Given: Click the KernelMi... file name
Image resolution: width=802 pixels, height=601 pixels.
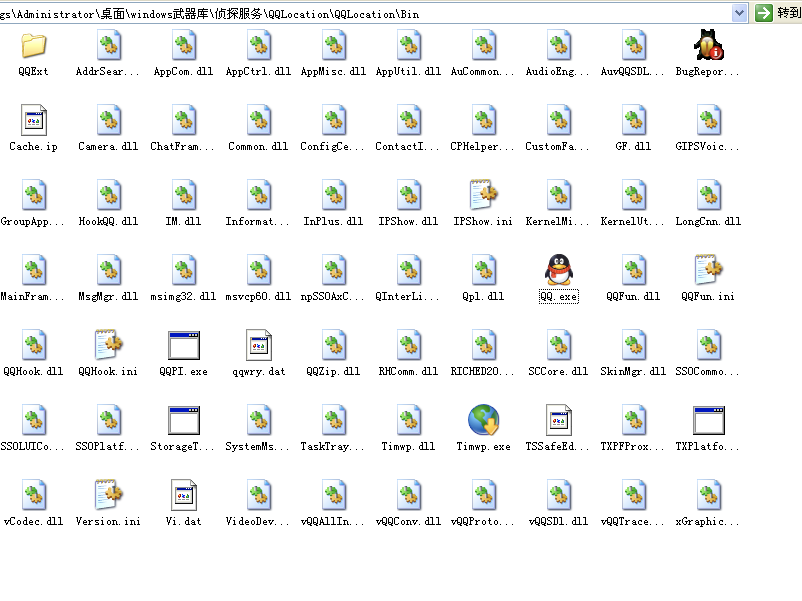Looking at the screenshot, I should pos(558,221).
